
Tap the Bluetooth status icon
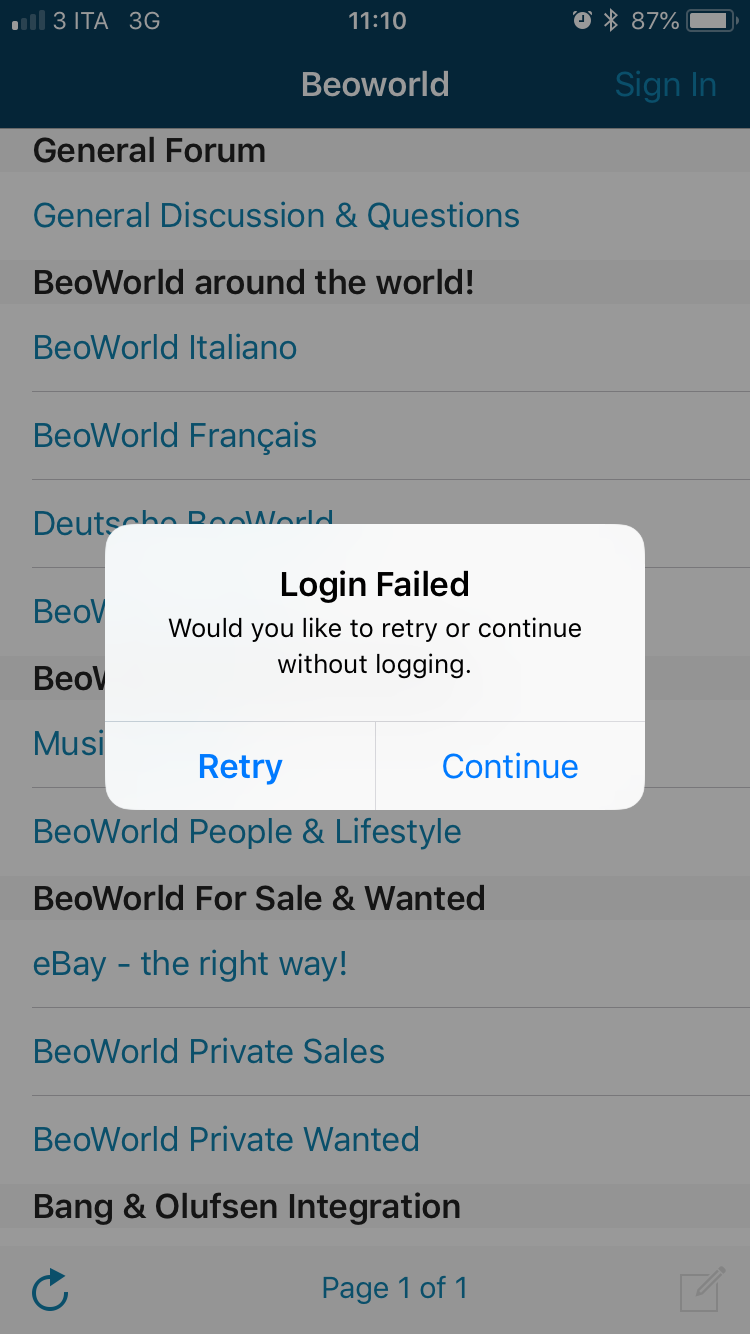[x=611, y=21]
